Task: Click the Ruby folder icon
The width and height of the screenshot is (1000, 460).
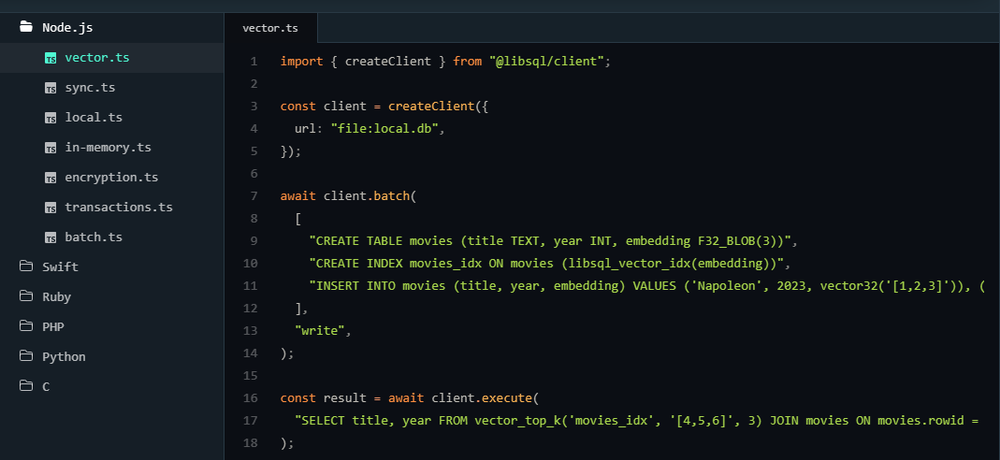Action: point(26,296)
